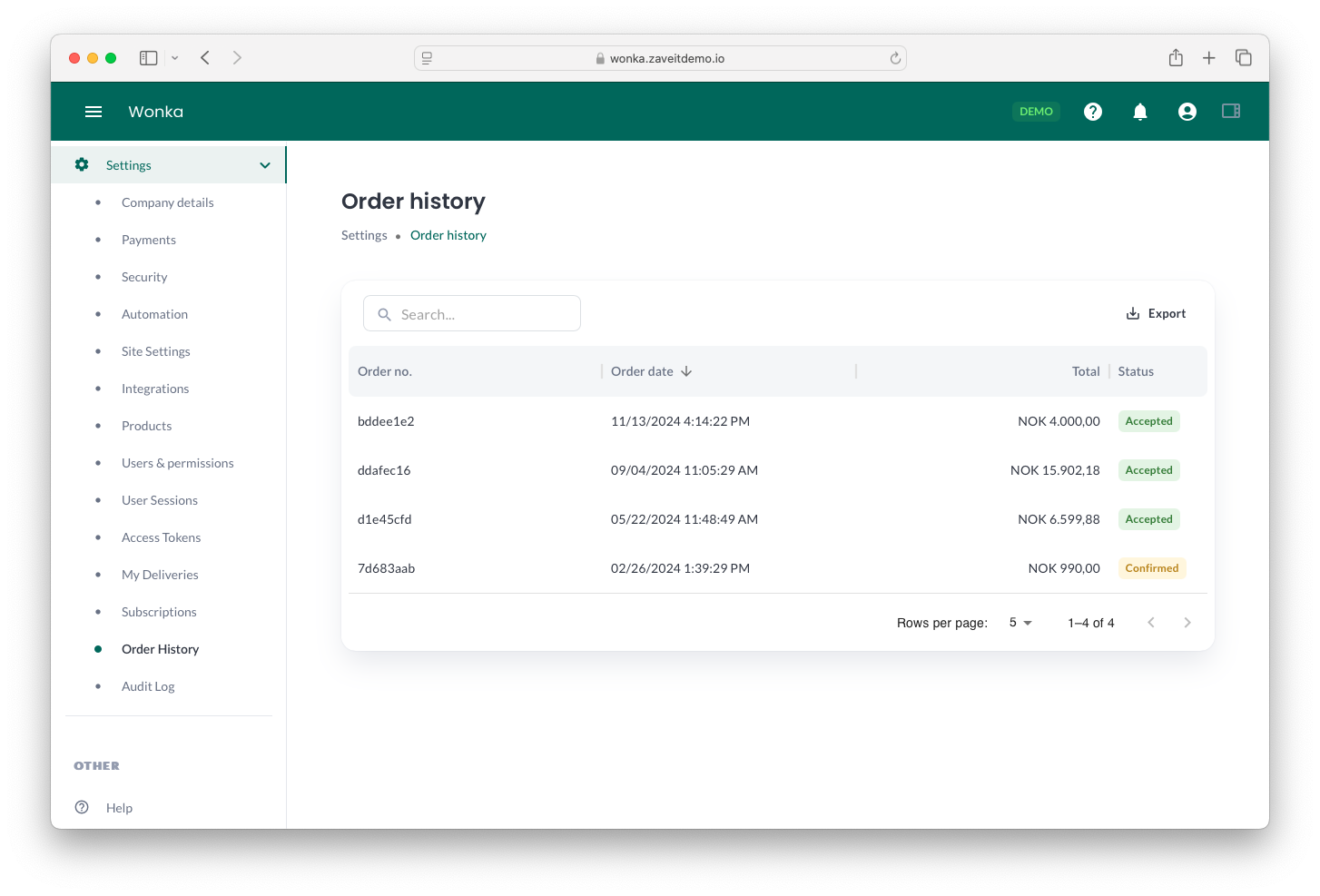Sort by Total column header

click(1086, 371)
